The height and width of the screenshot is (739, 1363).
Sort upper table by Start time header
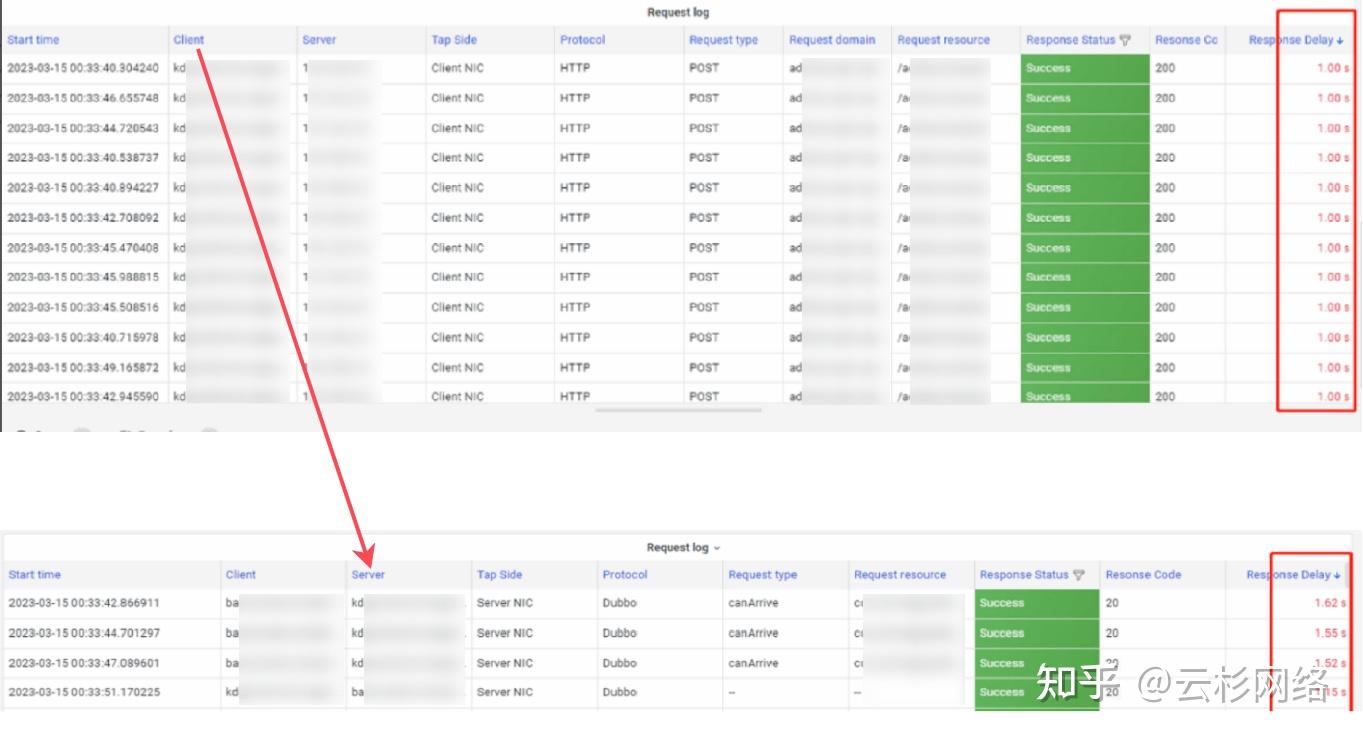point(33,40)
